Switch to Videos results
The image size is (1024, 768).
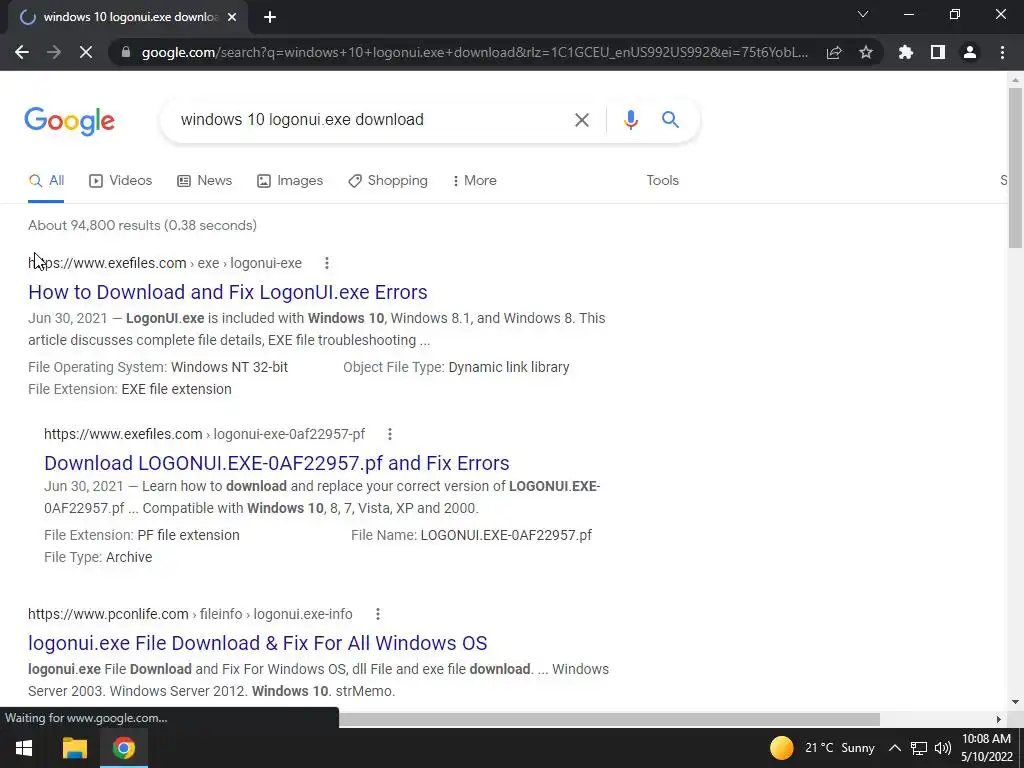coord(121,181)
